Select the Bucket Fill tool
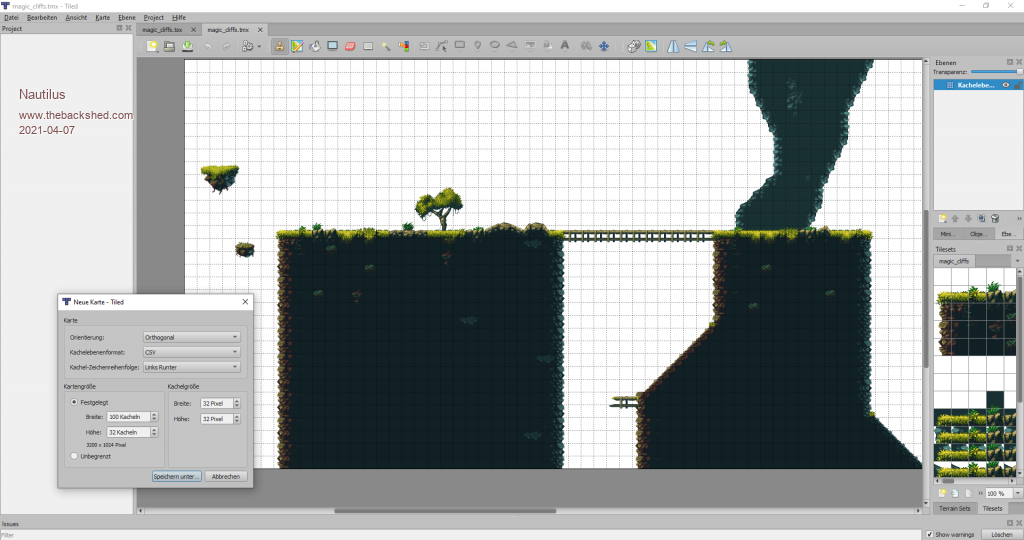The image size is (1024, 540). point(315,46)
